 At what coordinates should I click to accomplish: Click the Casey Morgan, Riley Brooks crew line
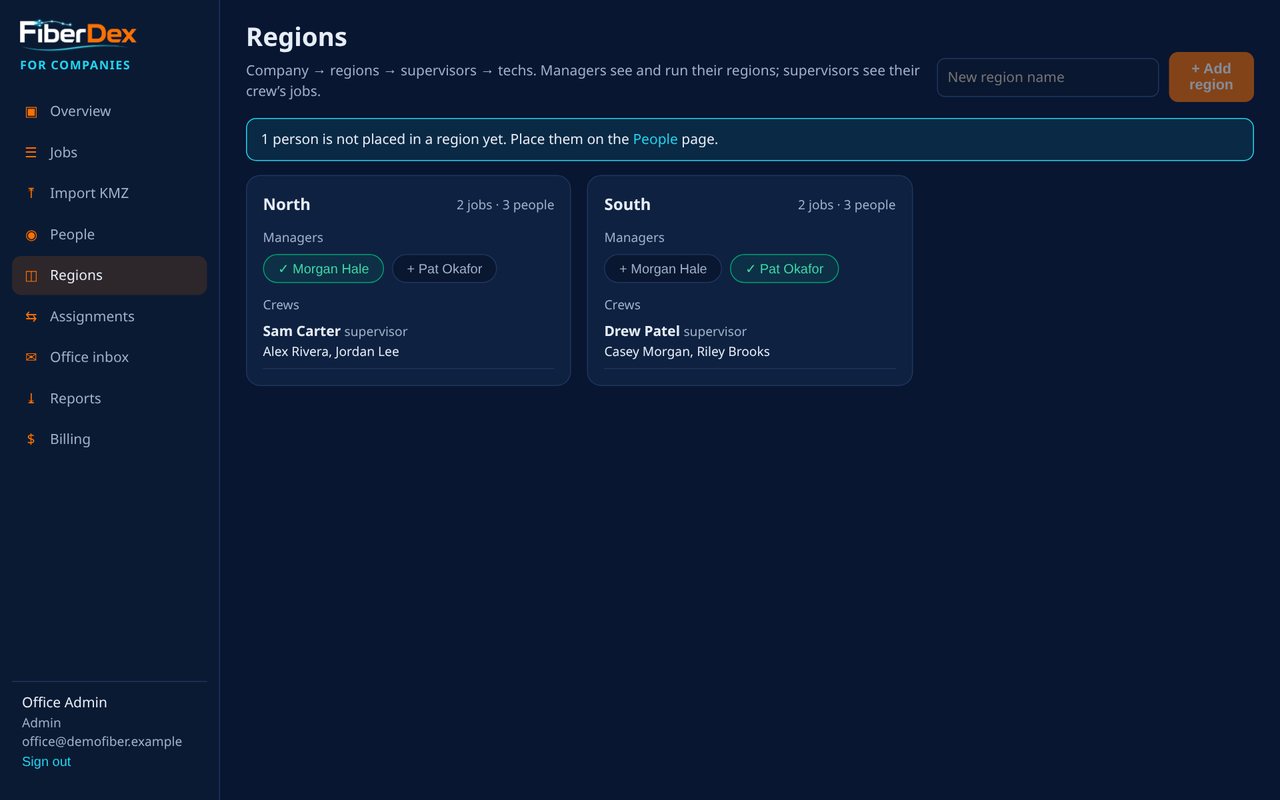[687, 352]
